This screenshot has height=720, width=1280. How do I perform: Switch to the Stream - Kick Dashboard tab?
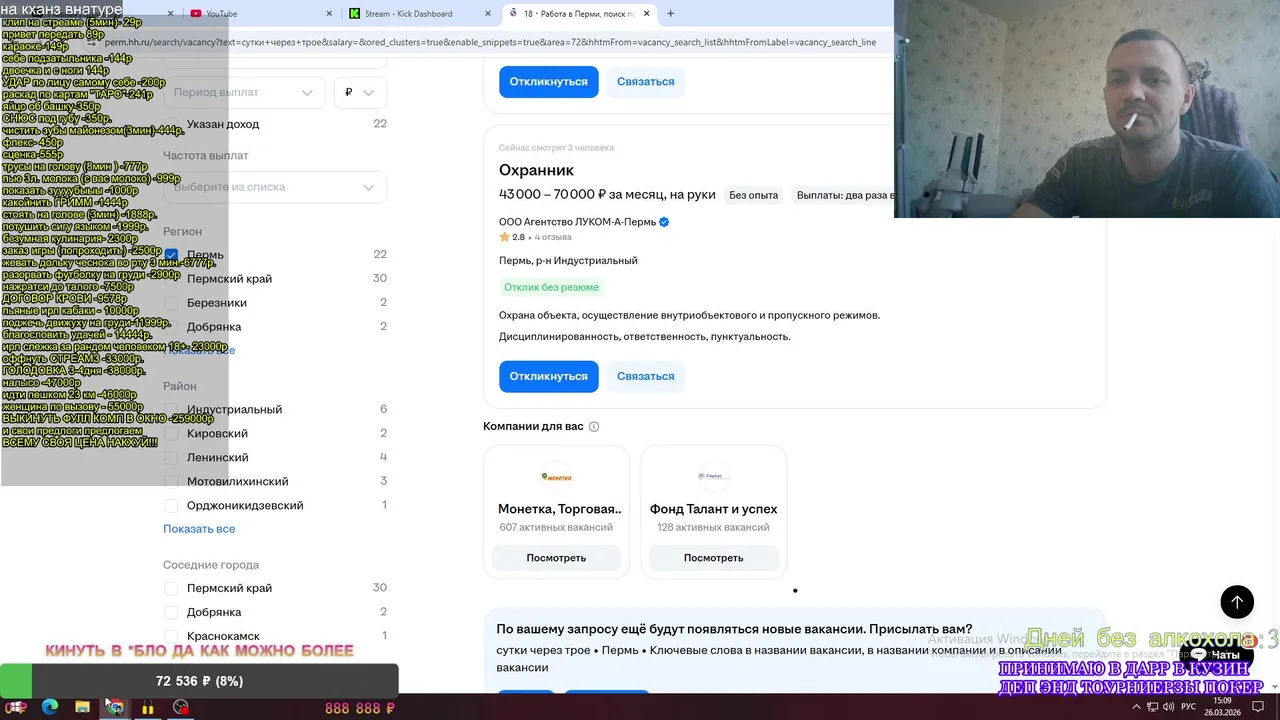tap(418, 14)
